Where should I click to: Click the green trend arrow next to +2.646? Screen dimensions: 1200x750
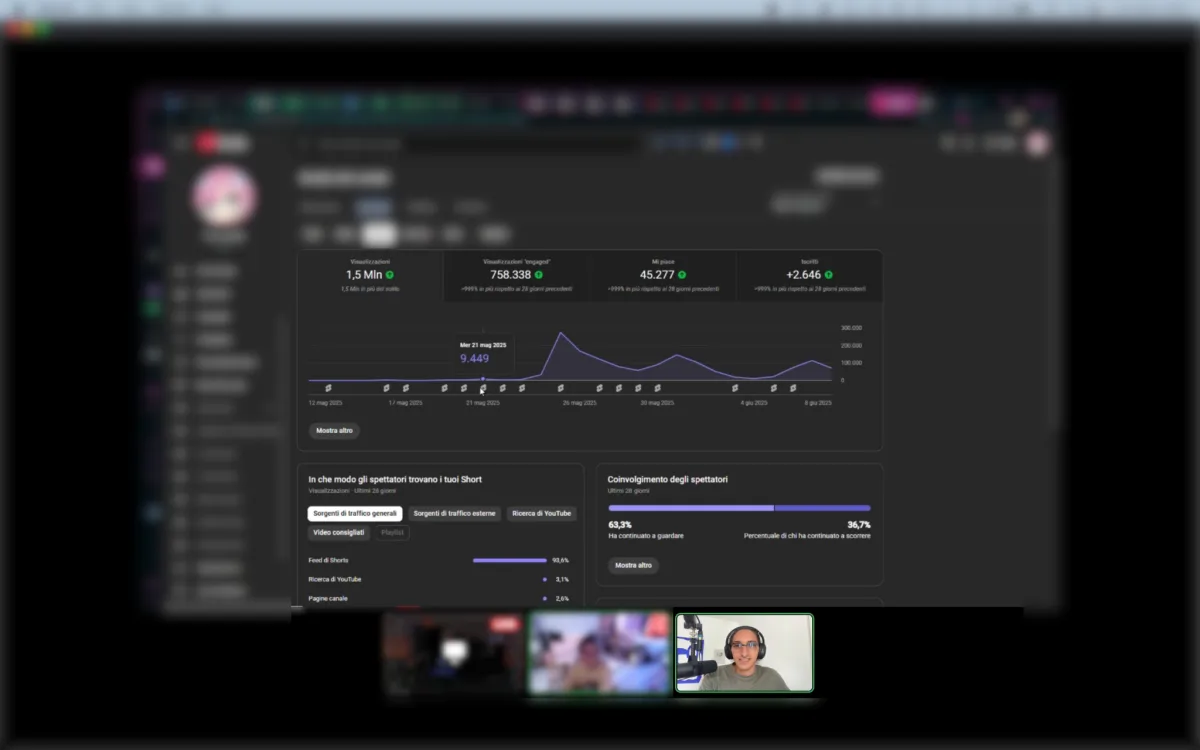click(x=829, y=274)
